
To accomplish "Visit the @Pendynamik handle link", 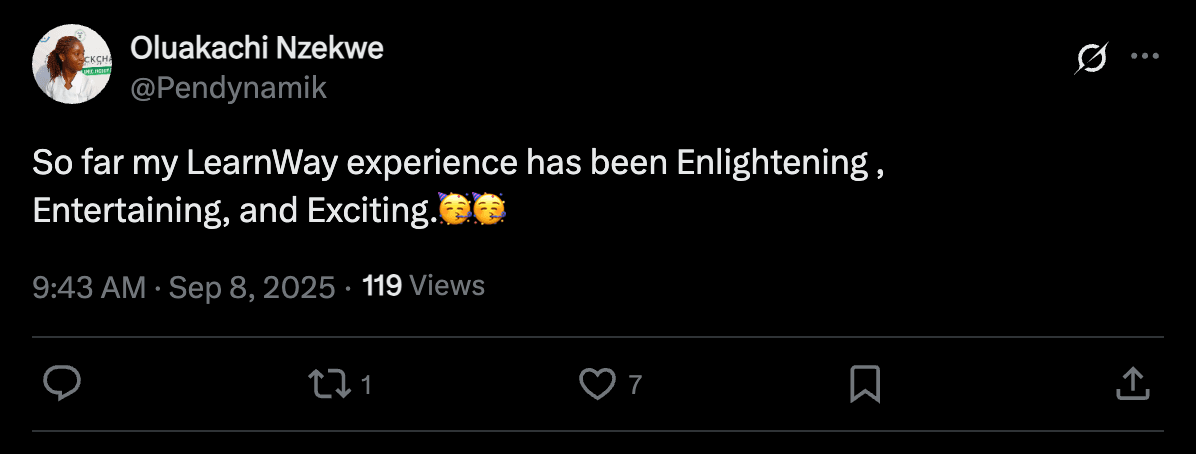I will (x=228, y=88).
